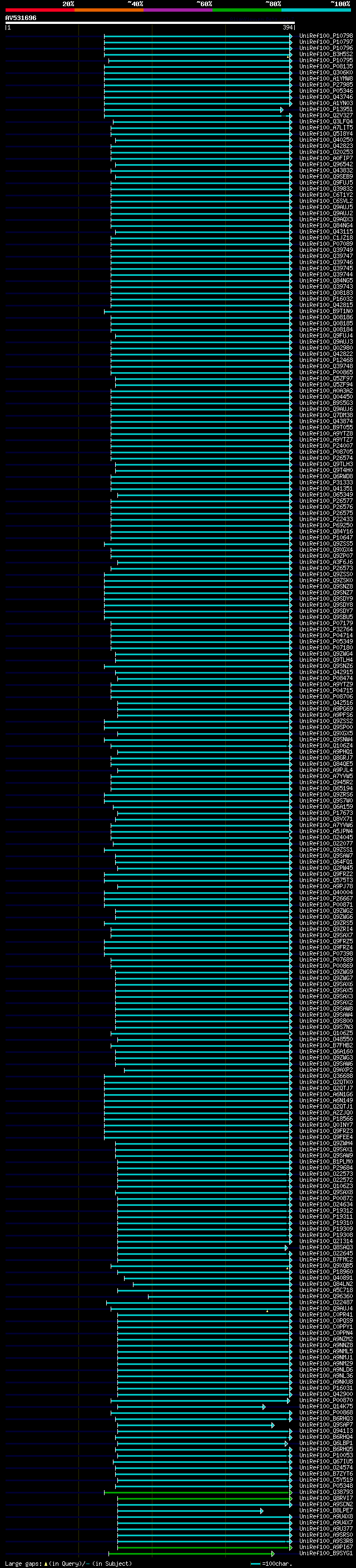Click the purple ~60% identity legend segment
Image resolution: width=356 pixels, height=1568 pixels.
(x=179, y=10)
